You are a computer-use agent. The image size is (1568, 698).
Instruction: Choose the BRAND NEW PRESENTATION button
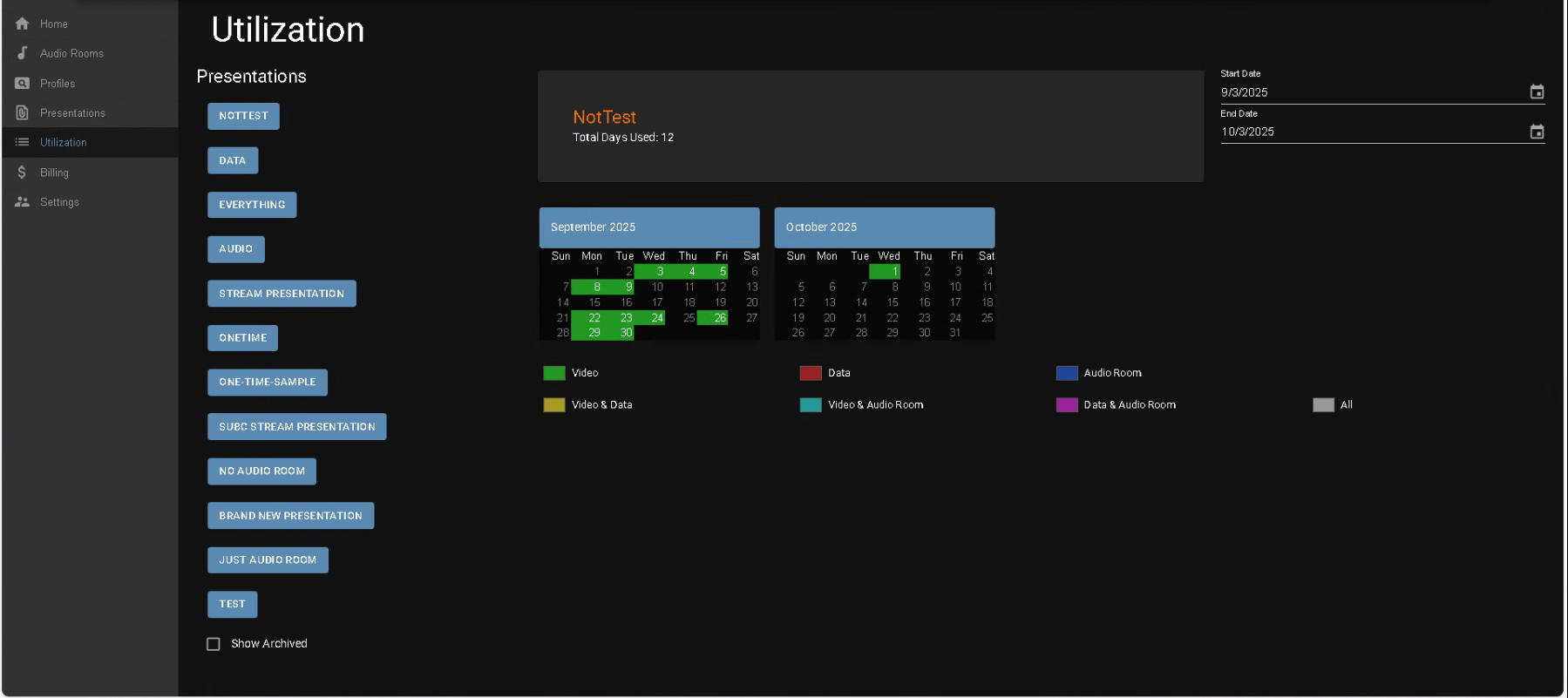click(290, 516)
